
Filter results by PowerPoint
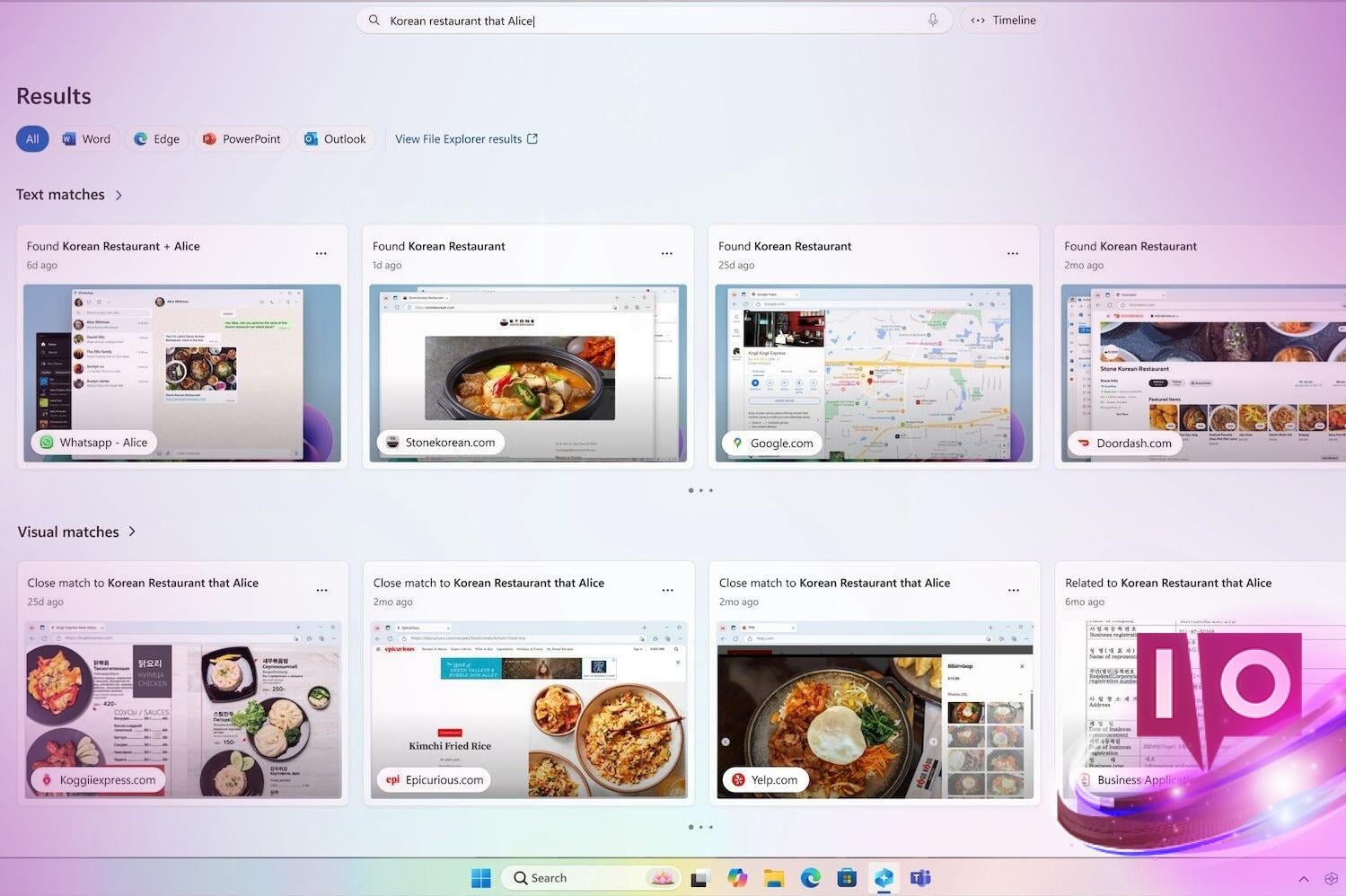click(242, 138)
